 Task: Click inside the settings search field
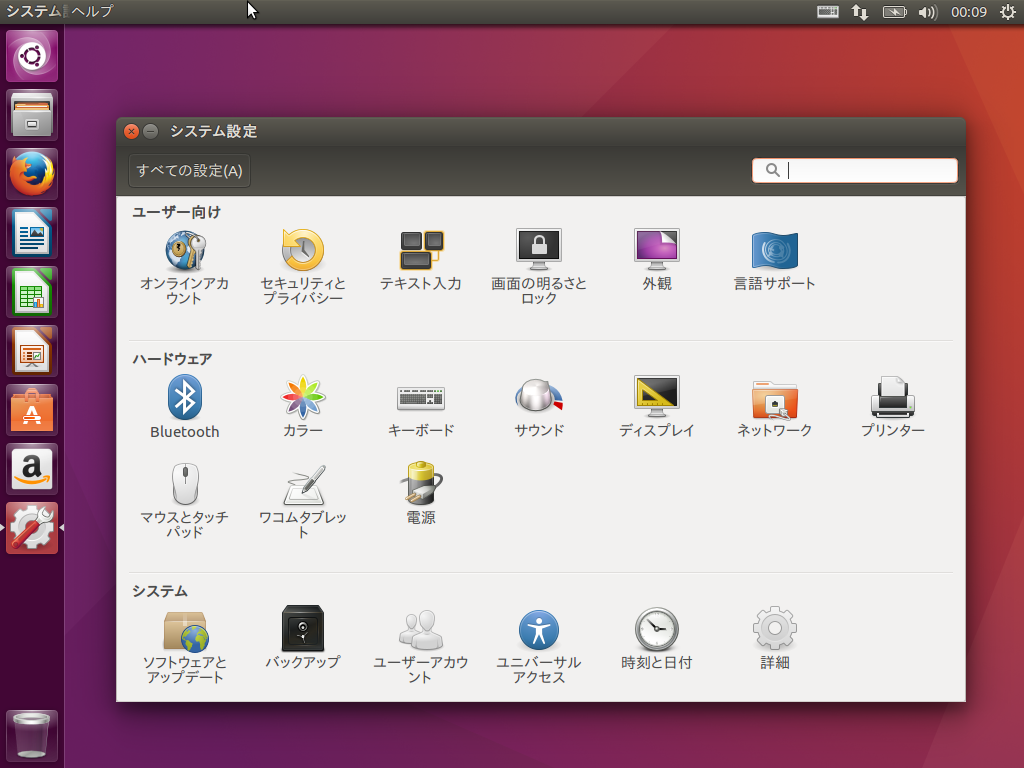(x=860, y=170)
